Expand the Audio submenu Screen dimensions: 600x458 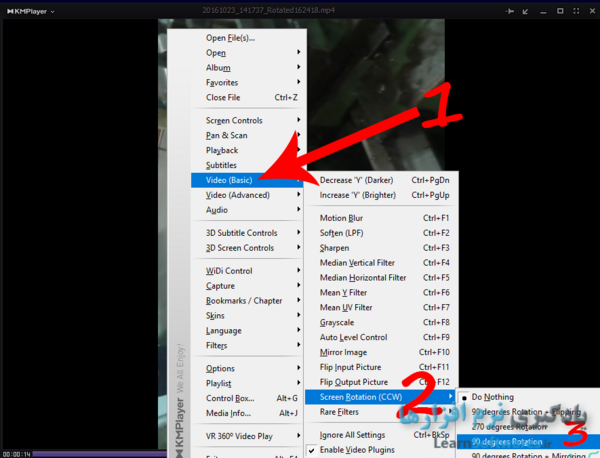coord(248,210)
